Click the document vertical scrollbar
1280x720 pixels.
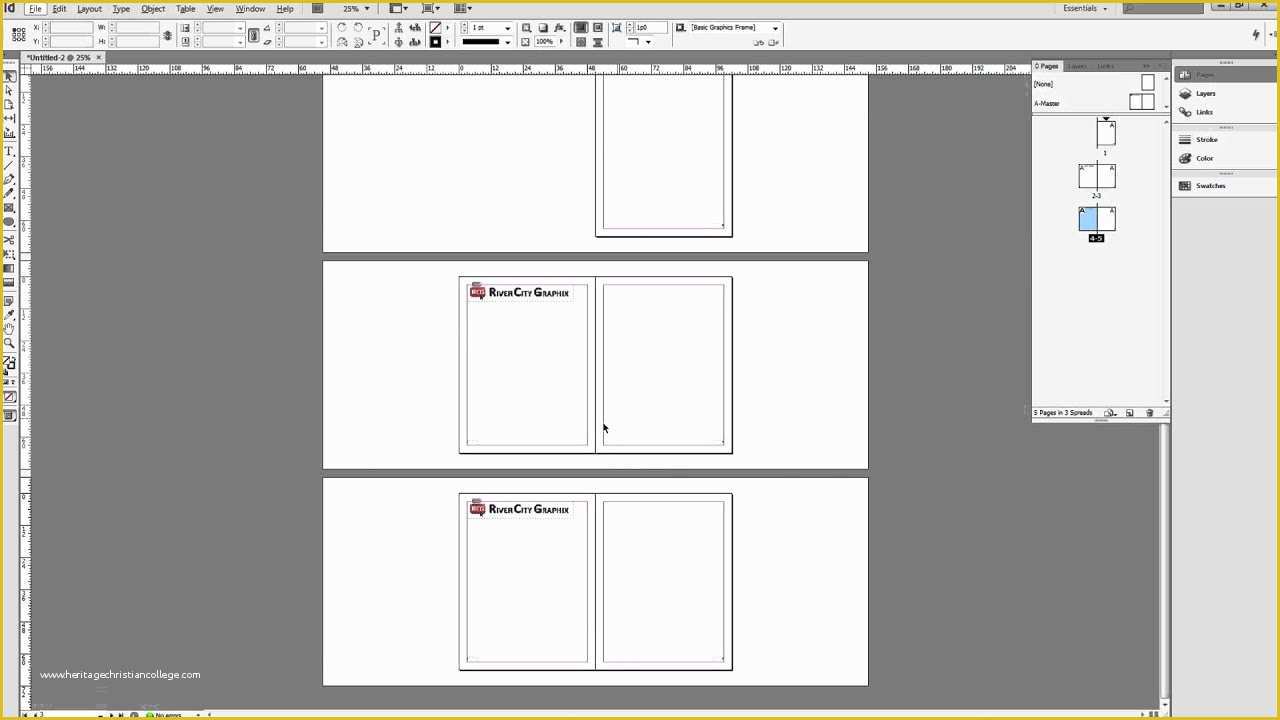pyautogui.click(x=1165, y=560)
